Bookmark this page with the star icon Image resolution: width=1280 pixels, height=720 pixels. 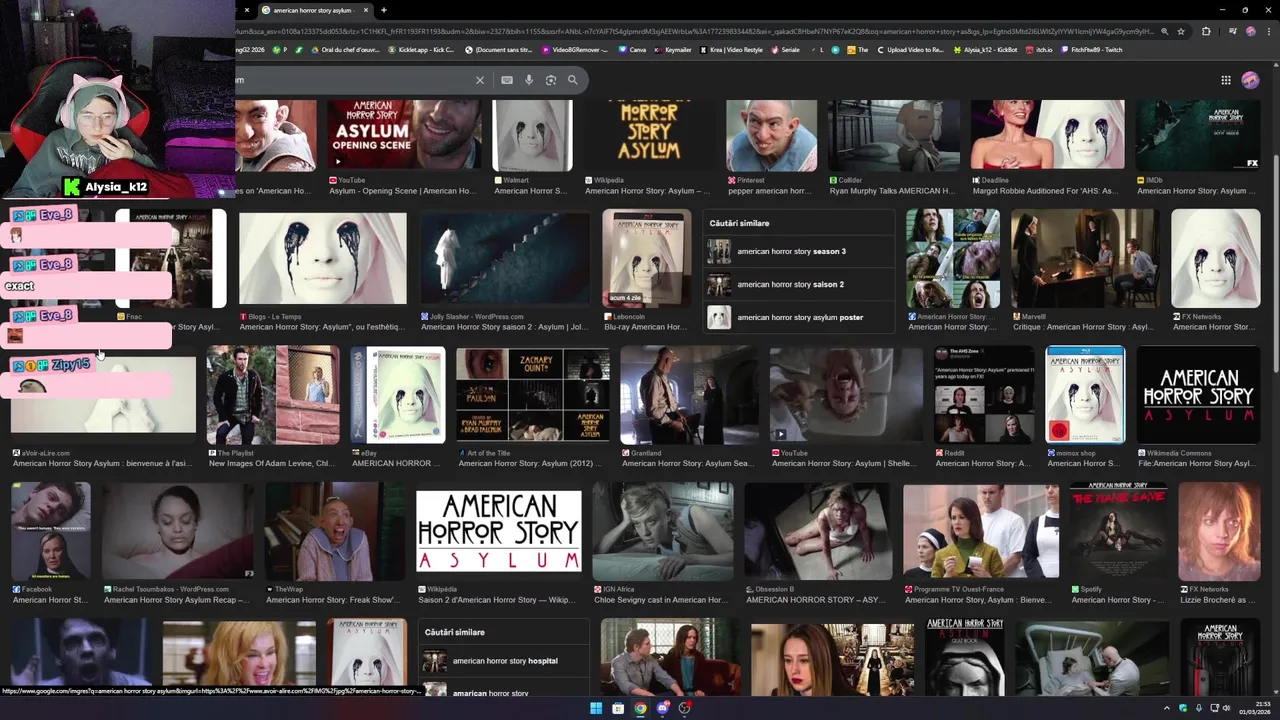click(x=1180, y=31)
